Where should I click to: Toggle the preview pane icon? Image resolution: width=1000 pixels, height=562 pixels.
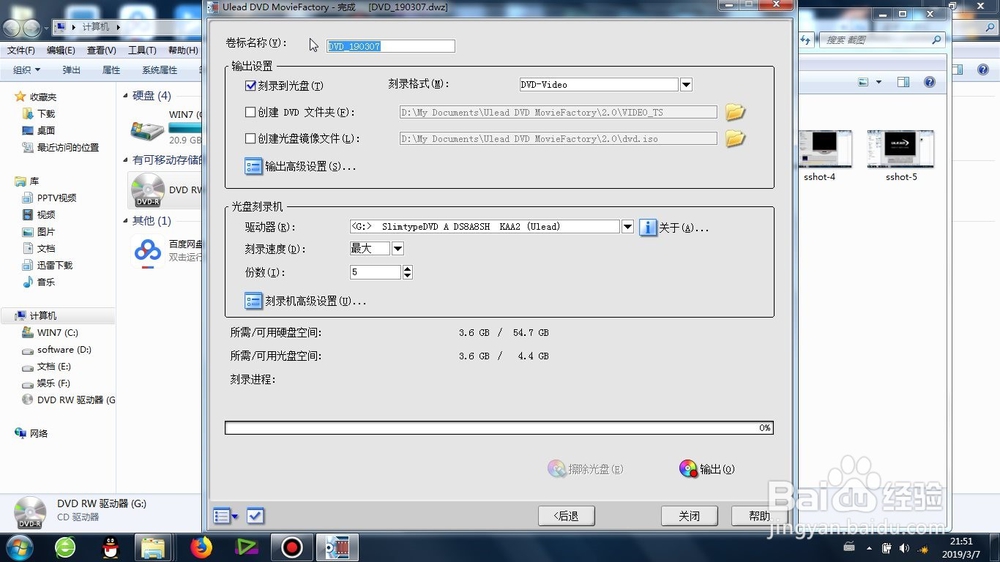(903, 82)
